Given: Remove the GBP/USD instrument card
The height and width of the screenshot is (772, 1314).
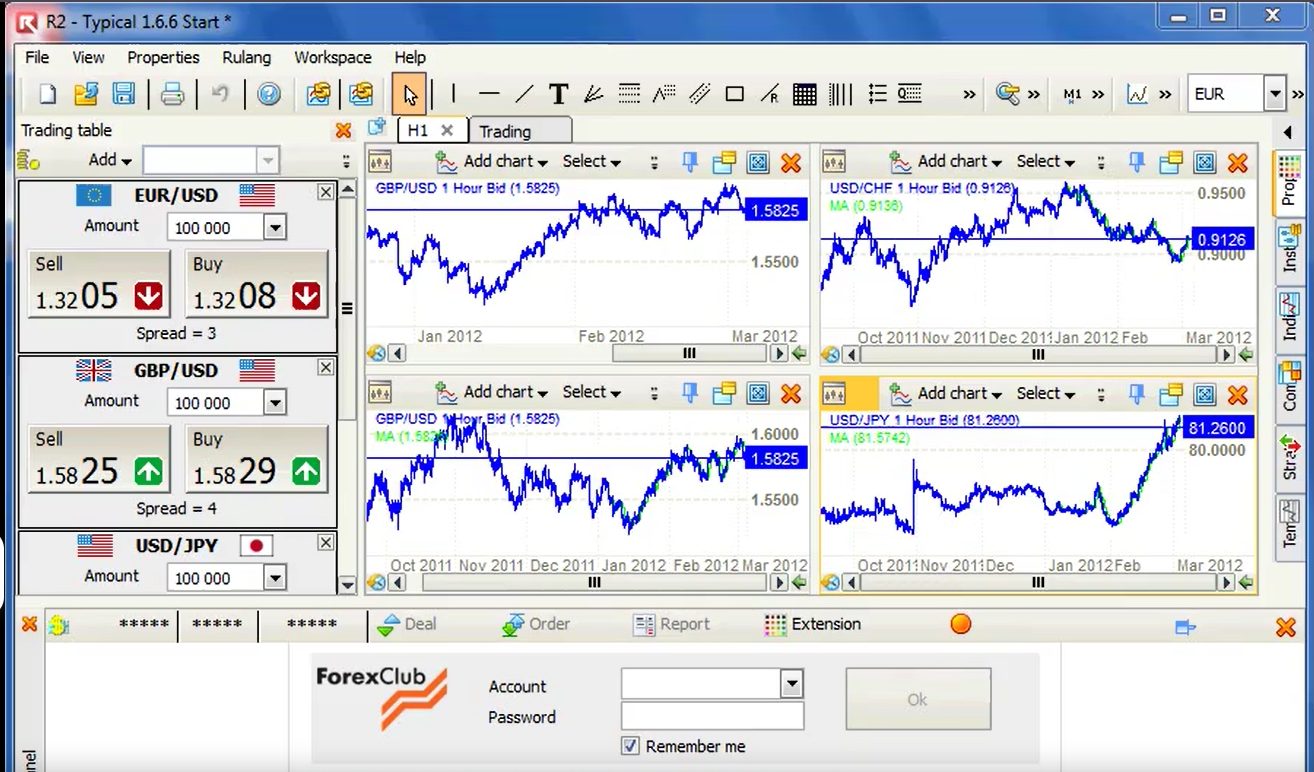Looking at the screenshot, I should pos(325,367).
